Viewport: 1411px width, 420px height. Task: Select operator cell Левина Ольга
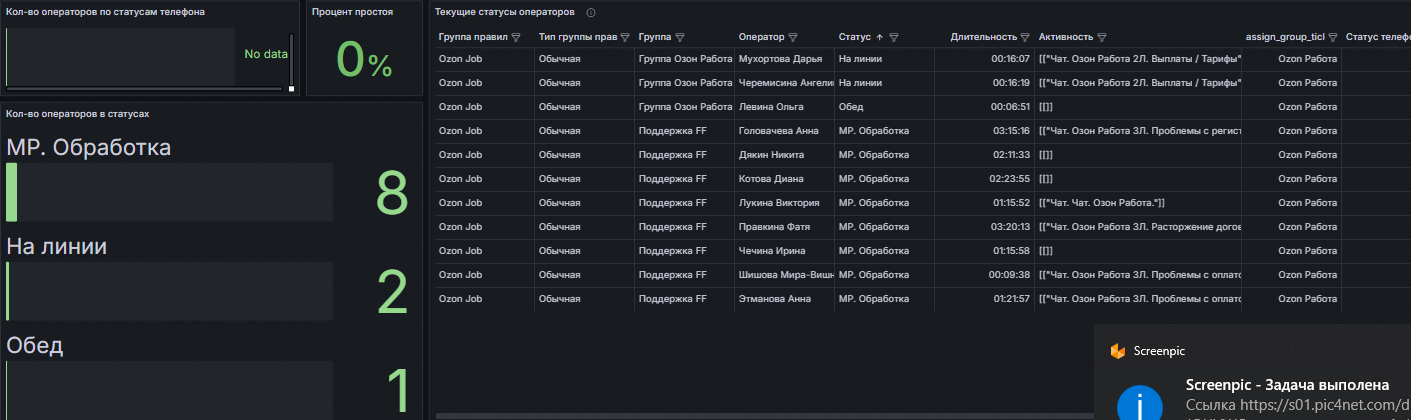tap(784, 107)
